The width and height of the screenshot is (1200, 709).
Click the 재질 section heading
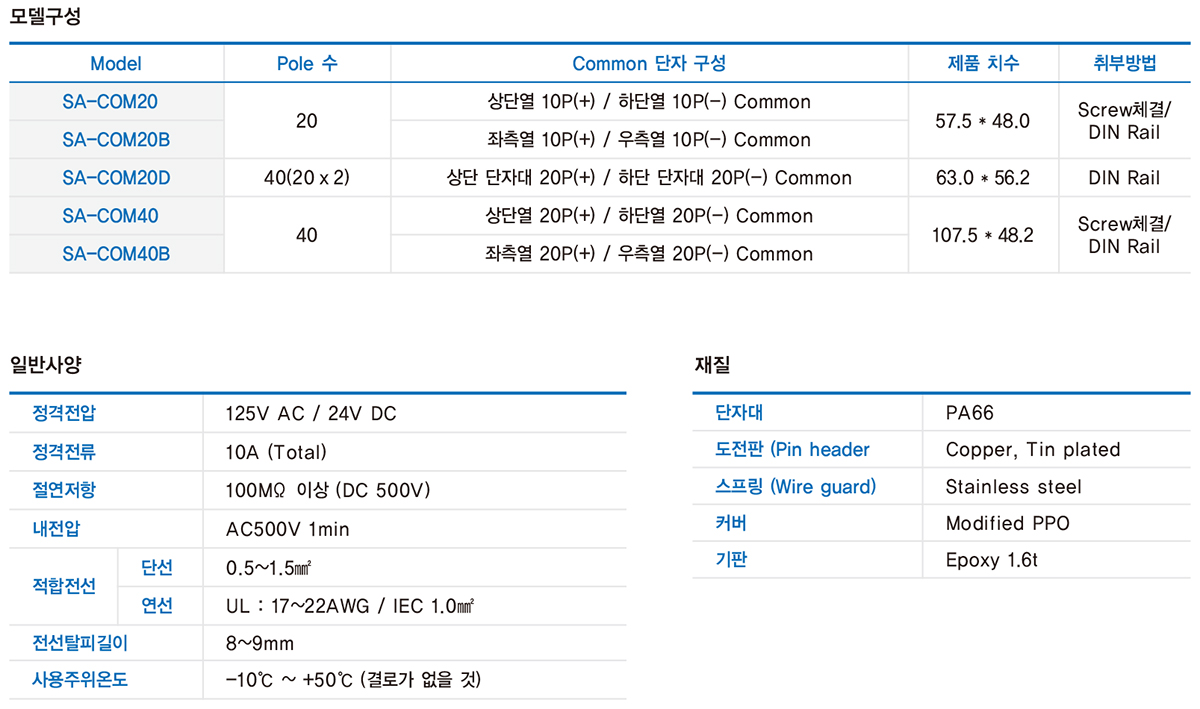point(712,364)
